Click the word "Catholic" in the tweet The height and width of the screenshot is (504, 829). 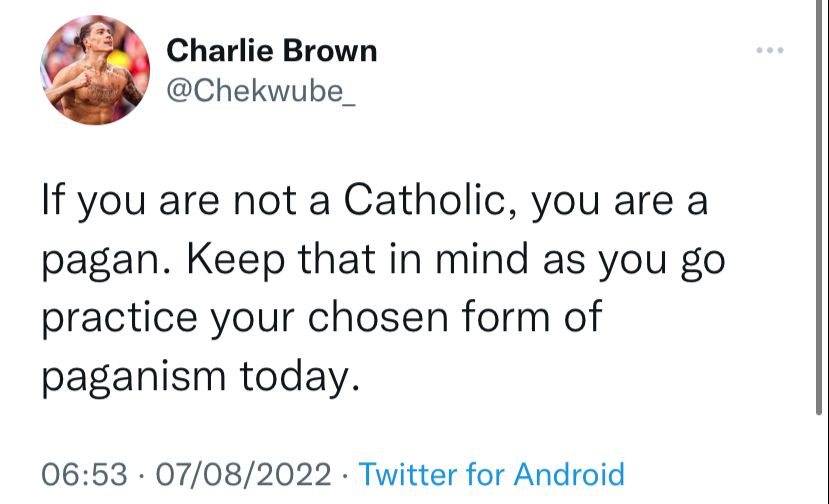coord(426,201)
